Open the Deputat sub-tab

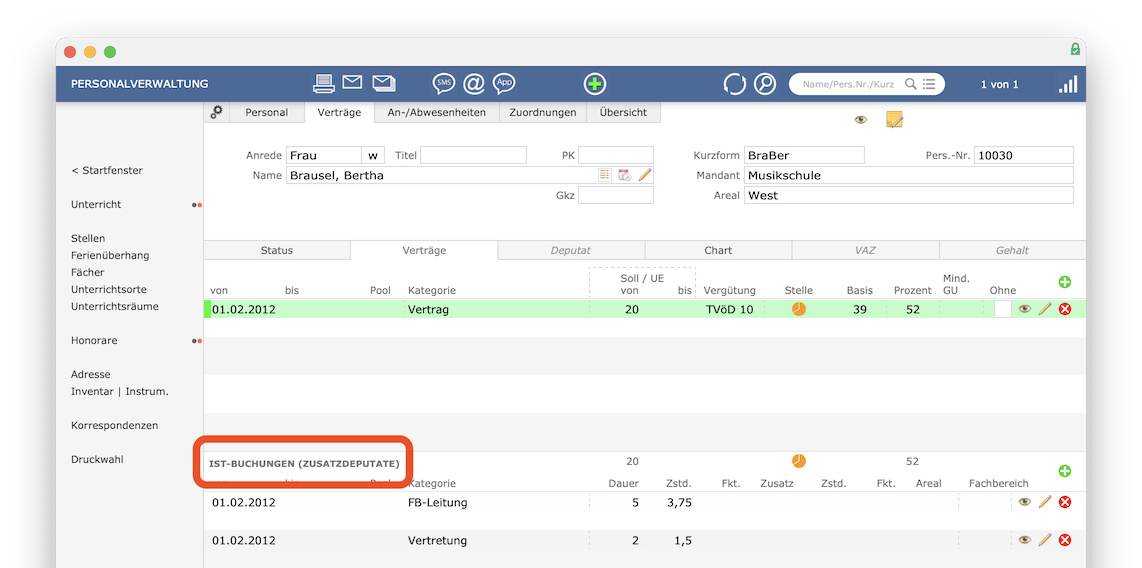(571, 250)
